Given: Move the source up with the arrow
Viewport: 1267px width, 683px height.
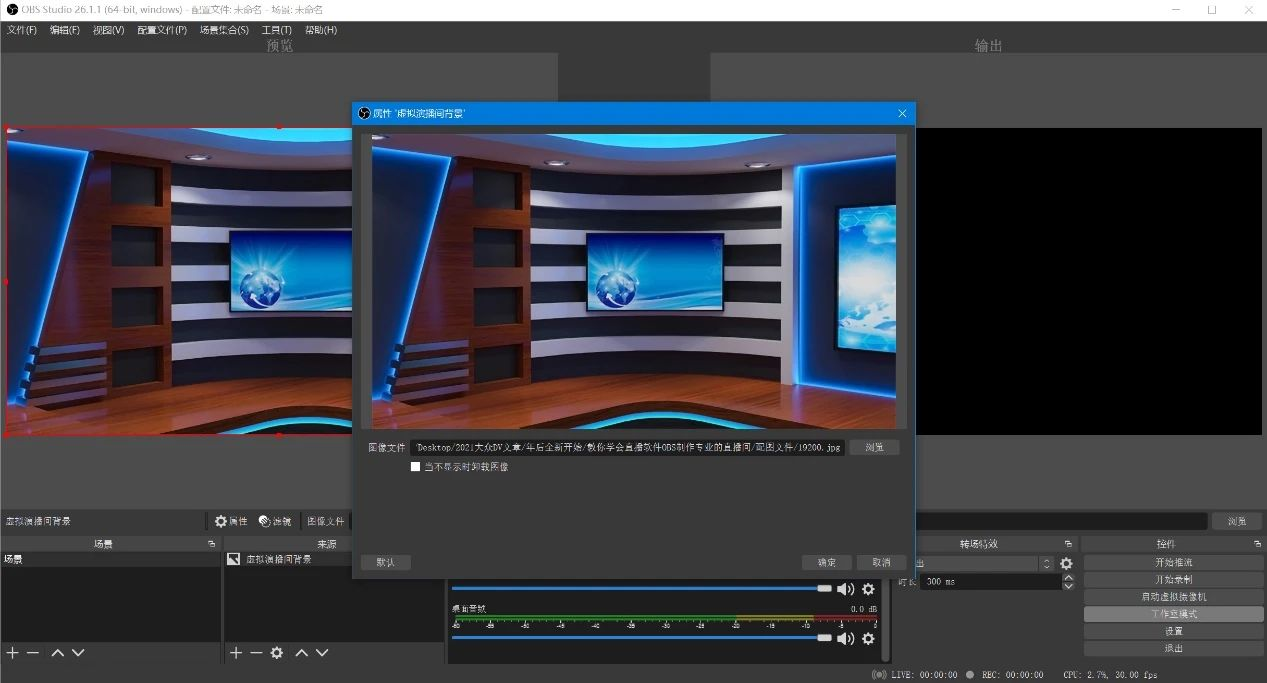Looking at the screenshot, I should pos(301,653).
